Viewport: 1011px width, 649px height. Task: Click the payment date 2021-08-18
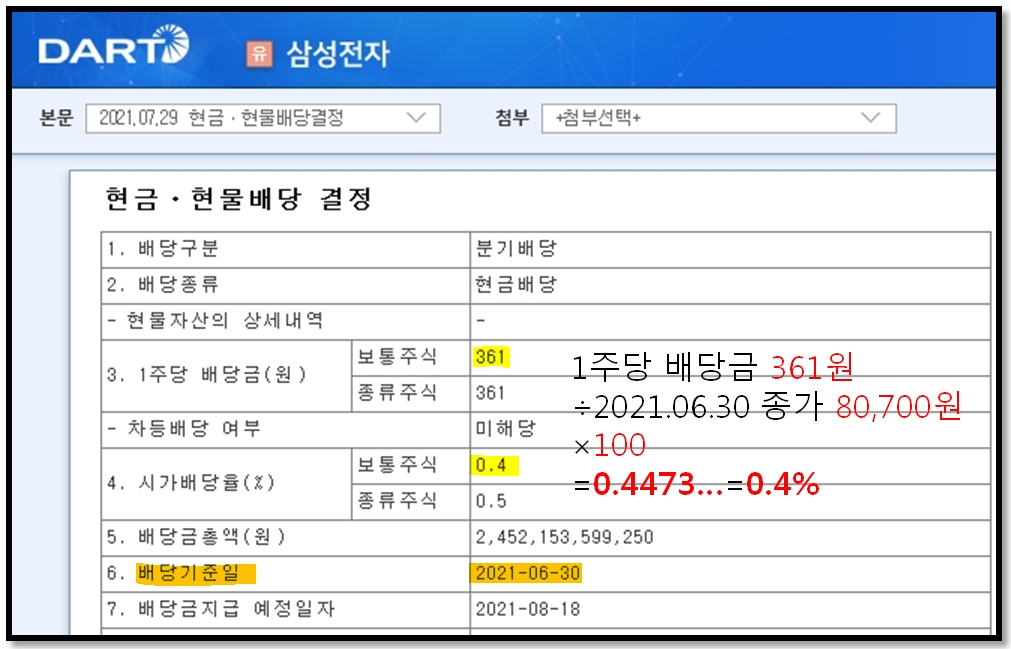point(528,609)
